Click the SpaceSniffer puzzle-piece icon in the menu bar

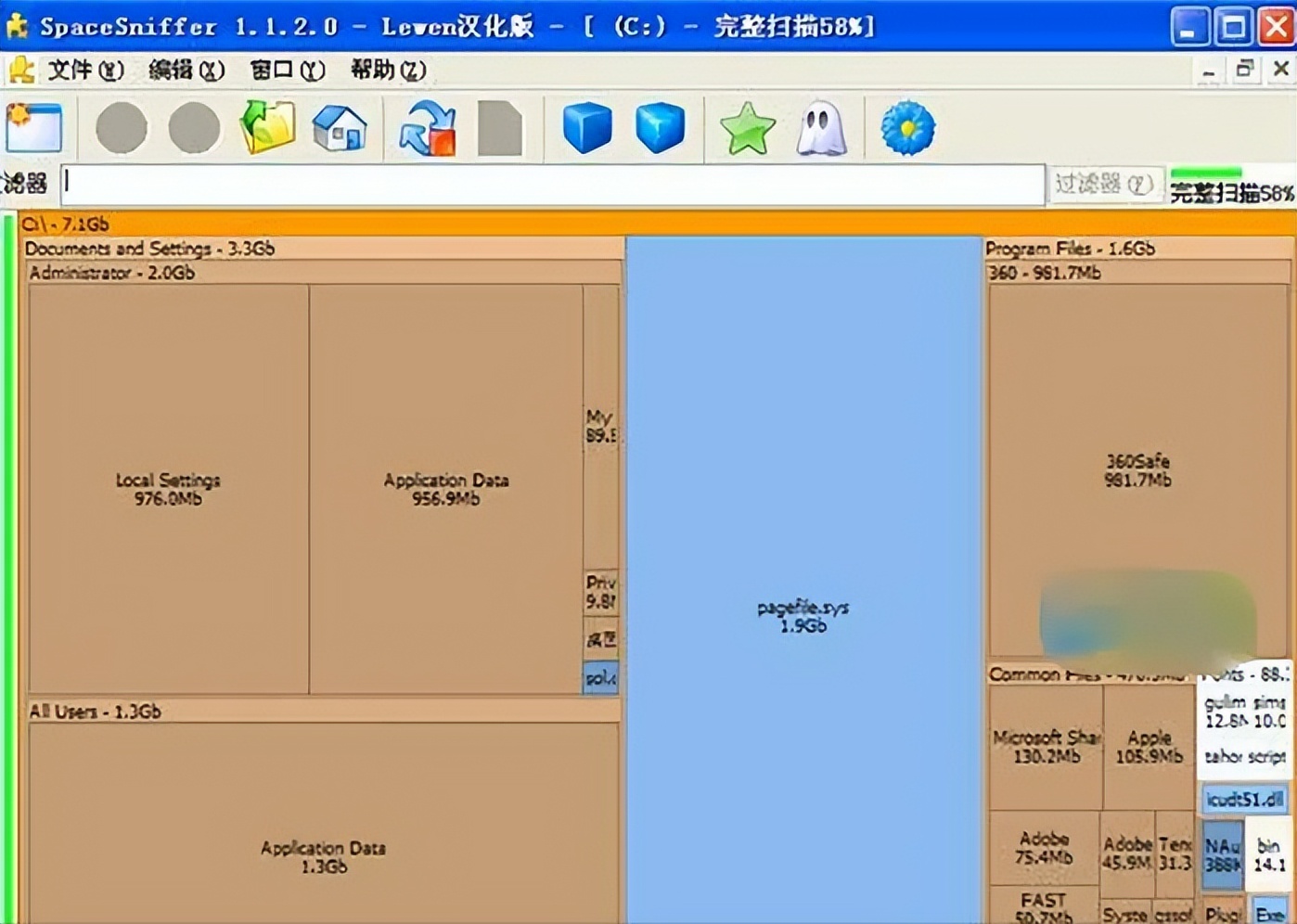tap(21, 70)
